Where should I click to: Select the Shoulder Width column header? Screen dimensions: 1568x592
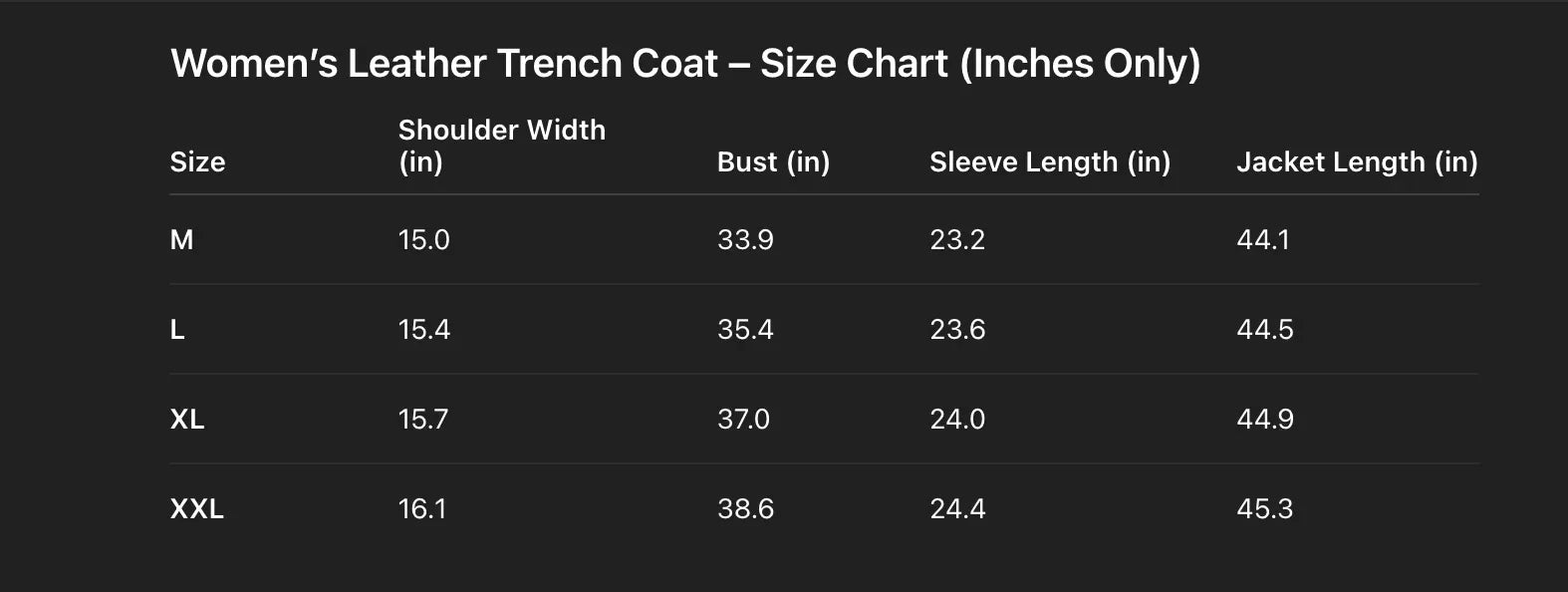tap(501, 146)
